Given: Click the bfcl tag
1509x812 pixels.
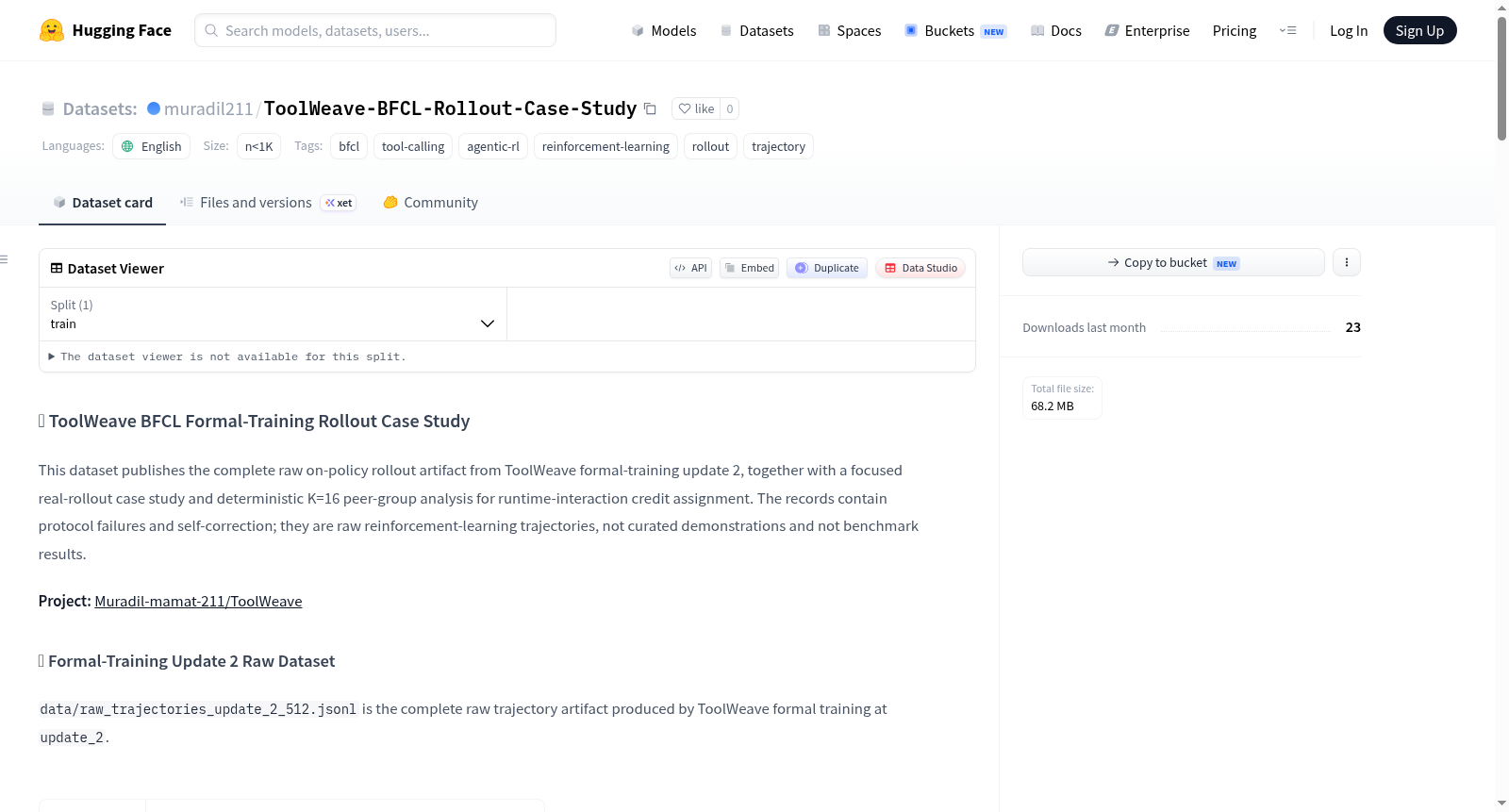Looking at the screenshot, I should 349,146.
